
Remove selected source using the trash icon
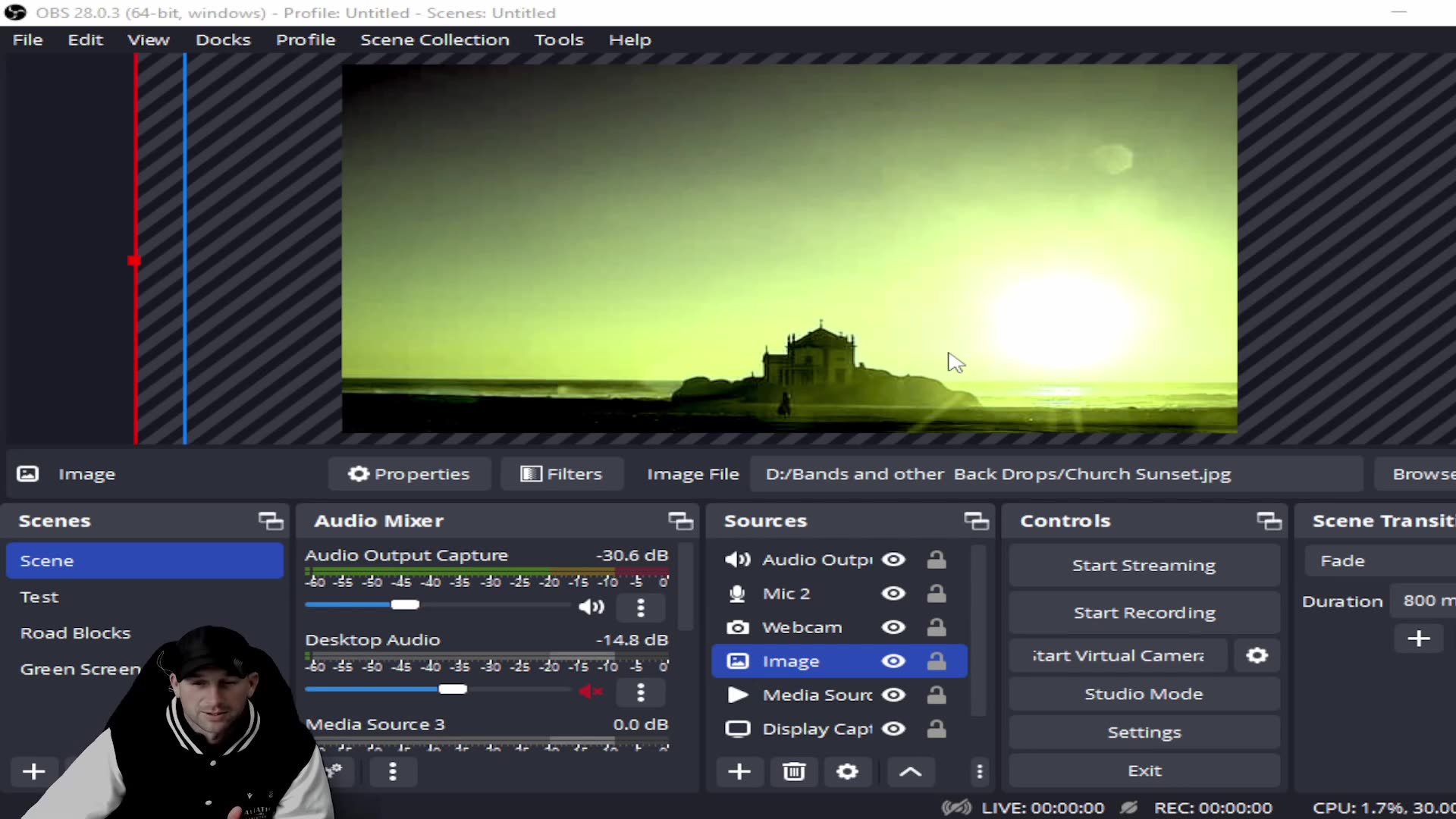(793, 771)
